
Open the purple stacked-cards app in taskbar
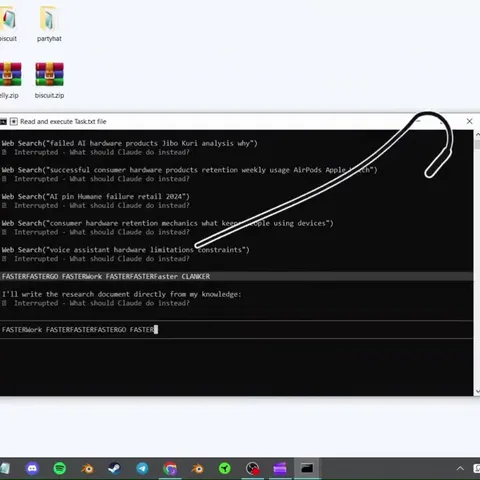(x=280, y=468)
